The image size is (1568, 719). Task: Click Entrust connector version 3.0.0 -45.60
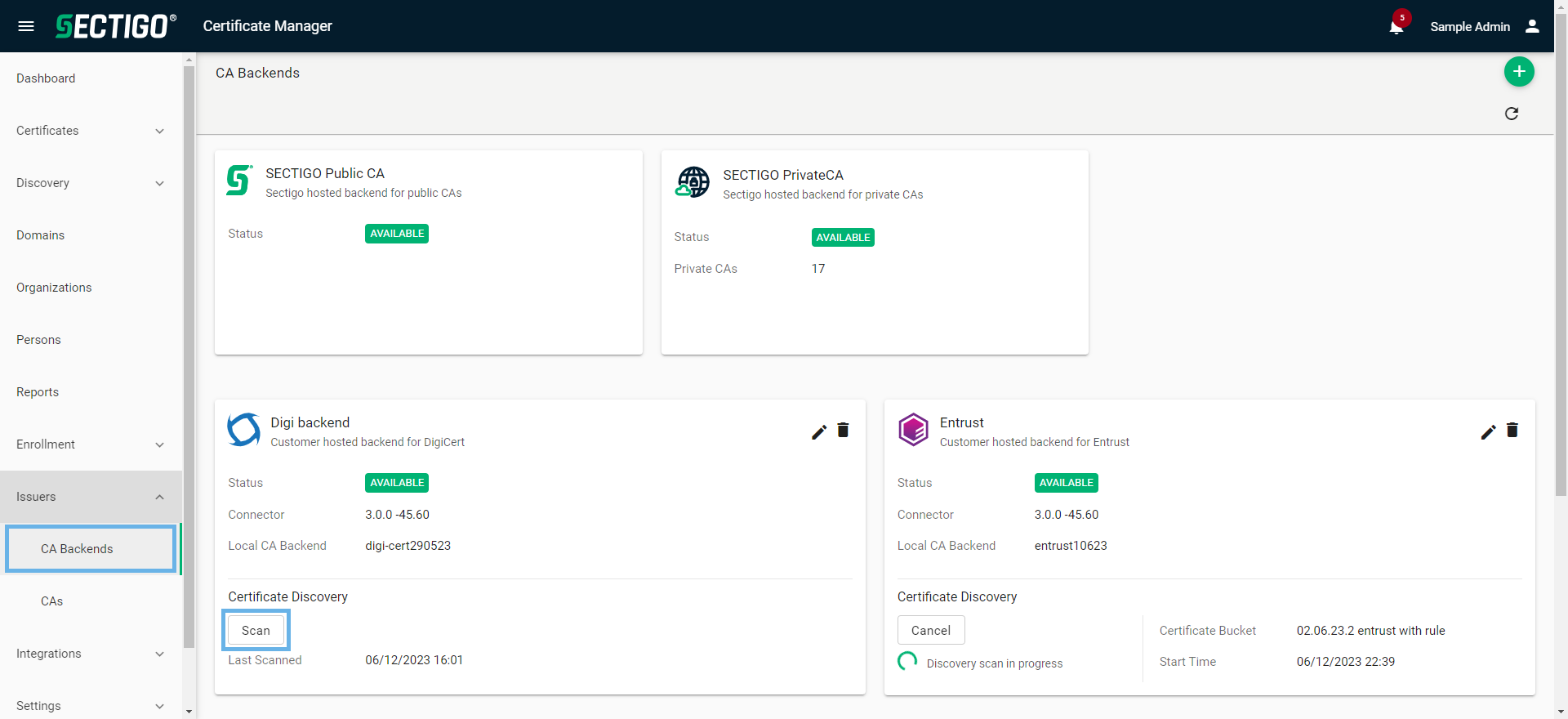click(1067, 515)
